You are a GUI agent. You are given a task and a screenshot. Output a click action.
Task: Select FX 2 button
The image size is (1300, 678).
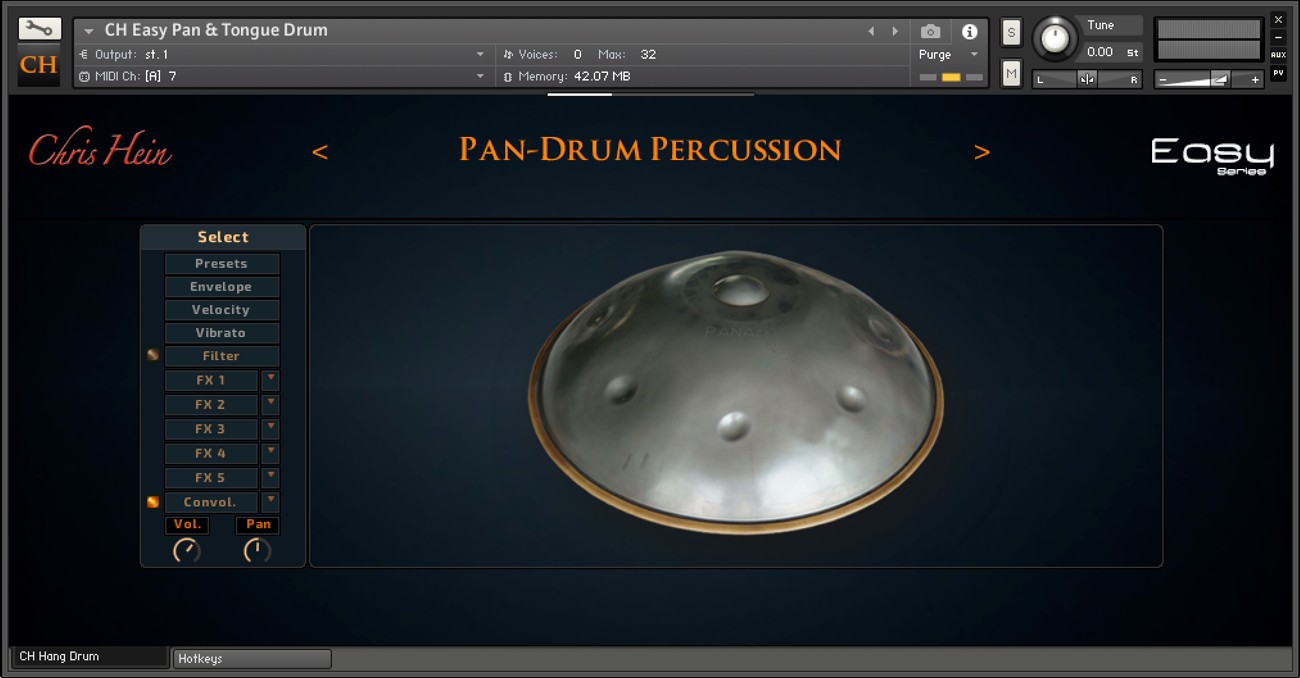pyautogui.click(x=211, y=404)
